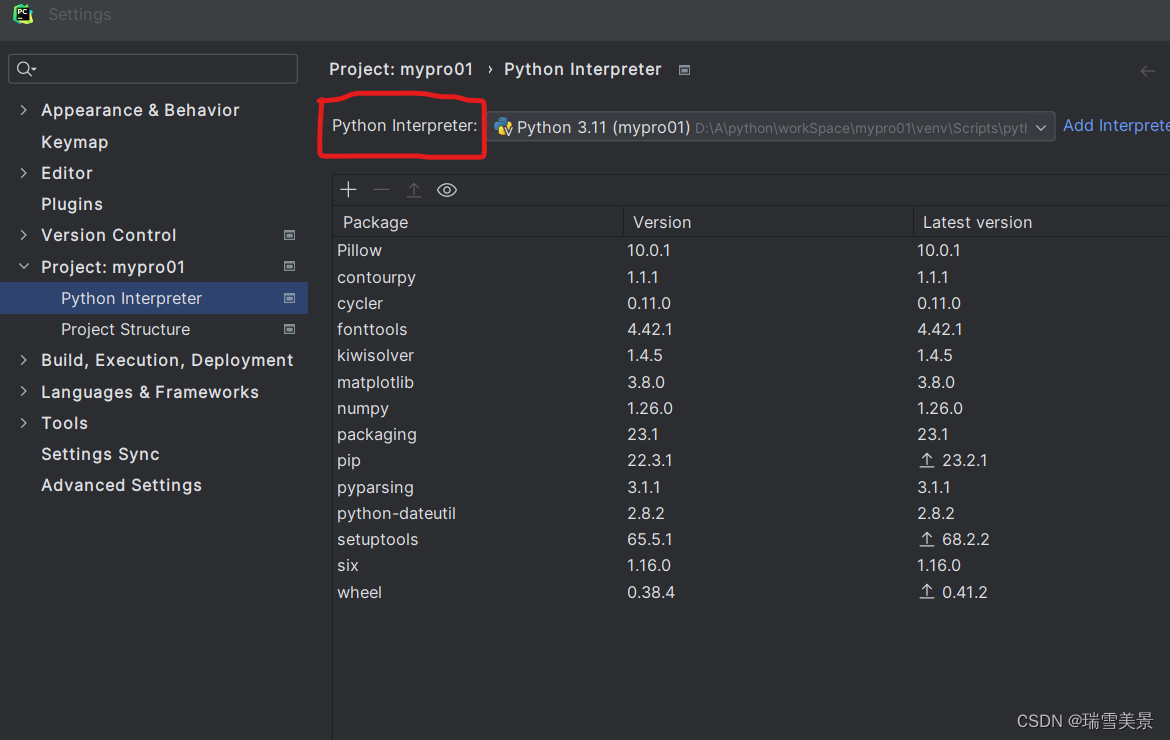Screen dimensions: 1170x740
Task: Click project-level icon on Project Structure row
Action: [x=290, y=329]
